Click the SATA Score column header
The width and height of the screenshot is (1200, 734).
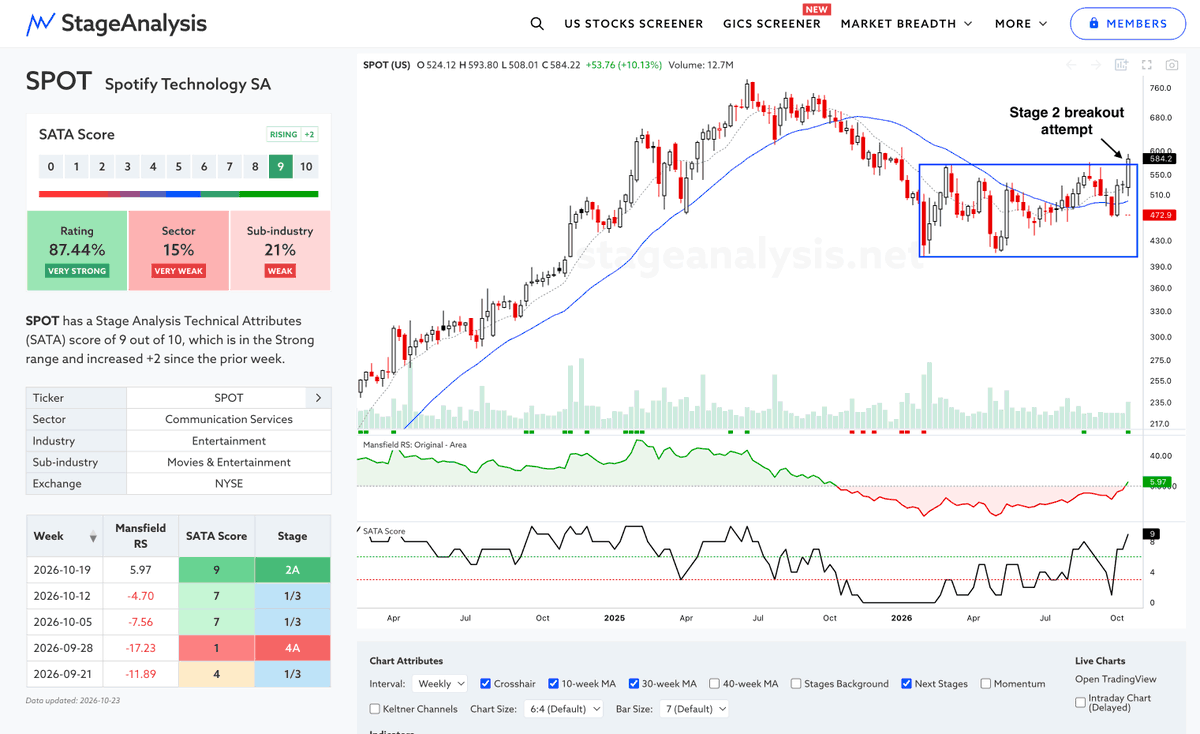pyautogui.click(x=217, y=536)
